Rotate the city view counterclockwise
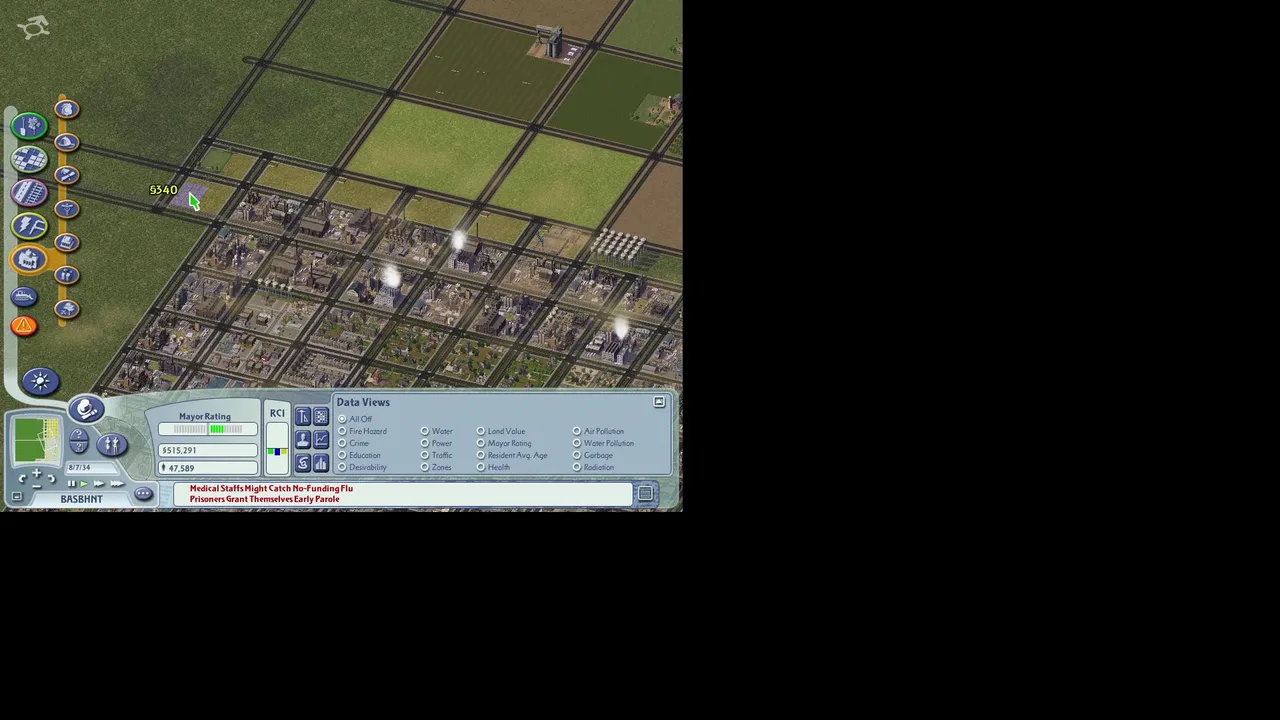The width and height of the screenshot is (1280, 720). (x=22, y=480)
